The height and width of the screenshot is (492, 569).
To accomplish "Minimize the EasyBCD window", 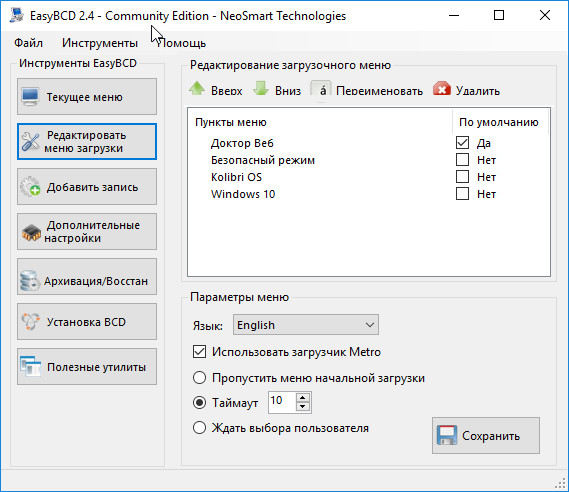I will [x=454, y=16].
